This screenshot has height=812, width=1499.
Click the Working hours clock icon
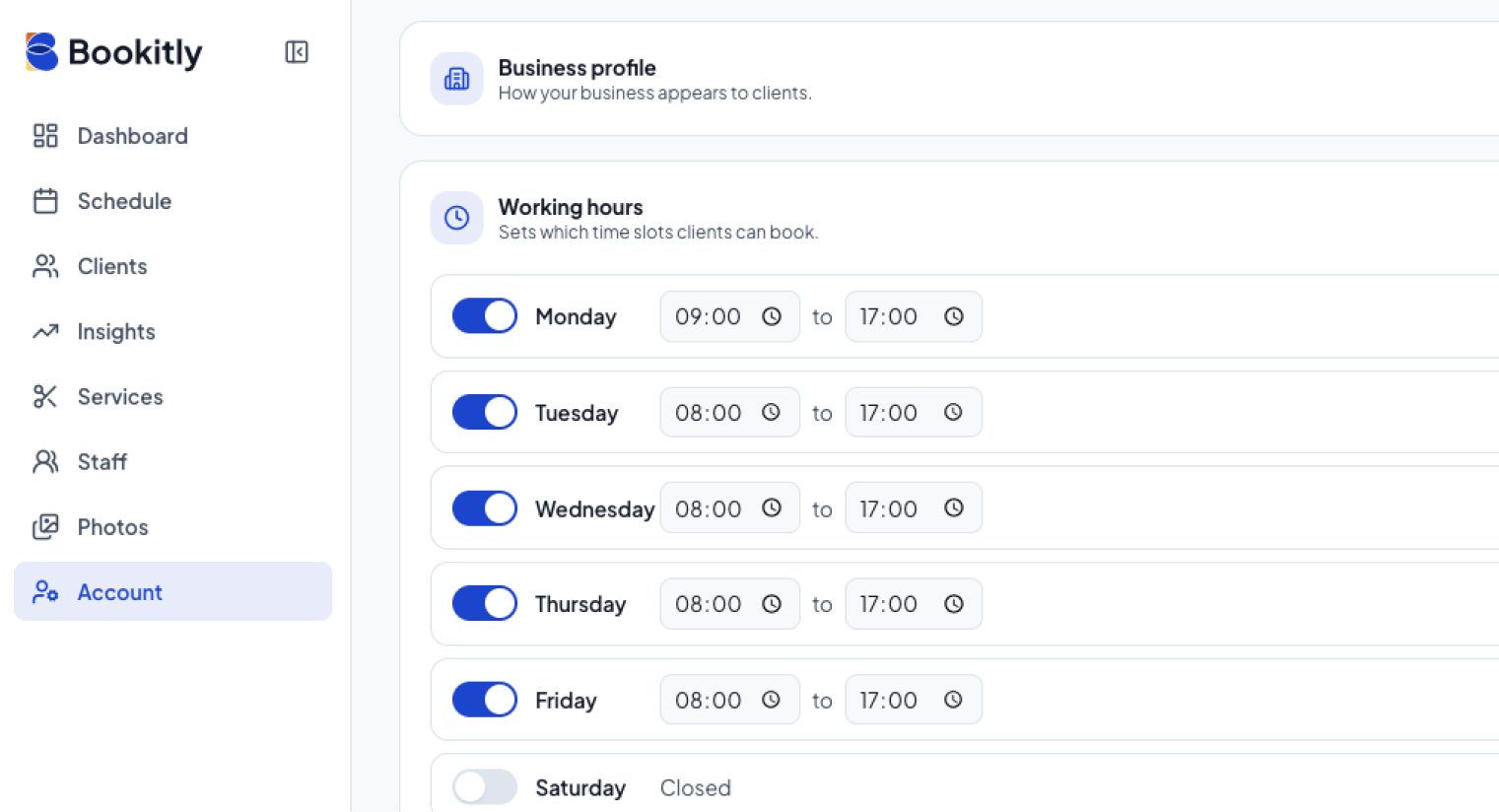[x=456, y=218]
